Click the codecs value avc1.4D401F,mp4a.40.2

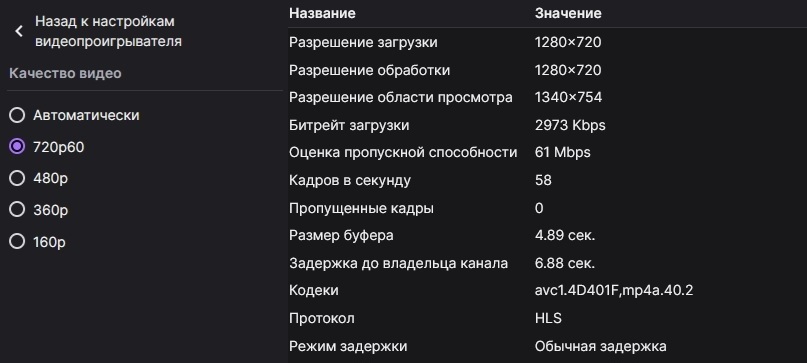click(614, 290)
